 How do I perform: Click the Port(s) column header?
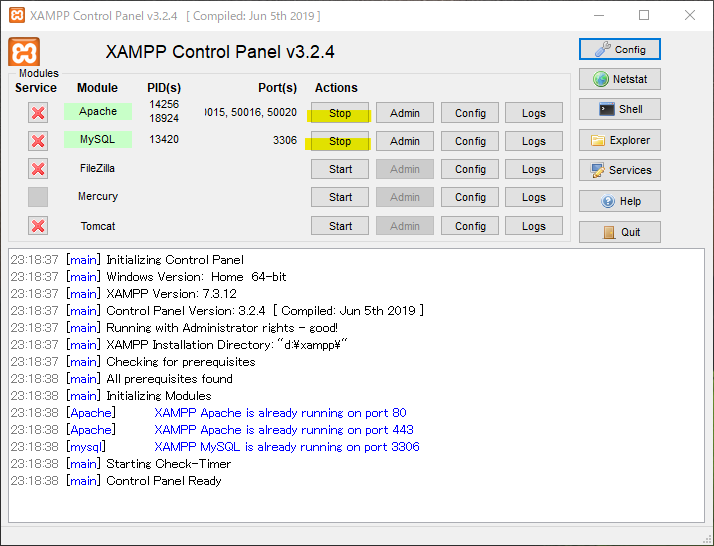click(x=277, y=87)
